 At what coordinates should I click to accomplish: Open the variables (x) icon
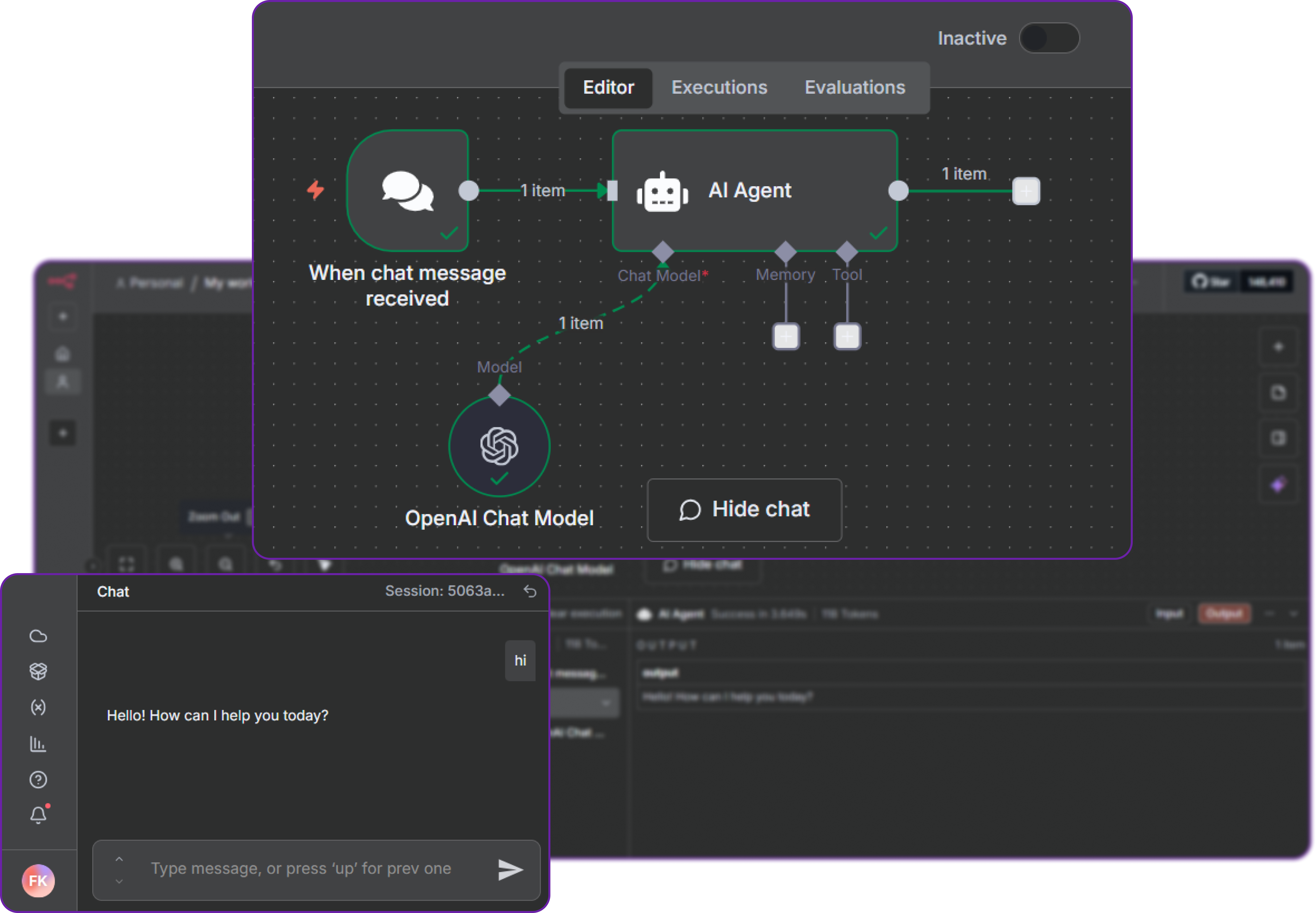point(38,707)
